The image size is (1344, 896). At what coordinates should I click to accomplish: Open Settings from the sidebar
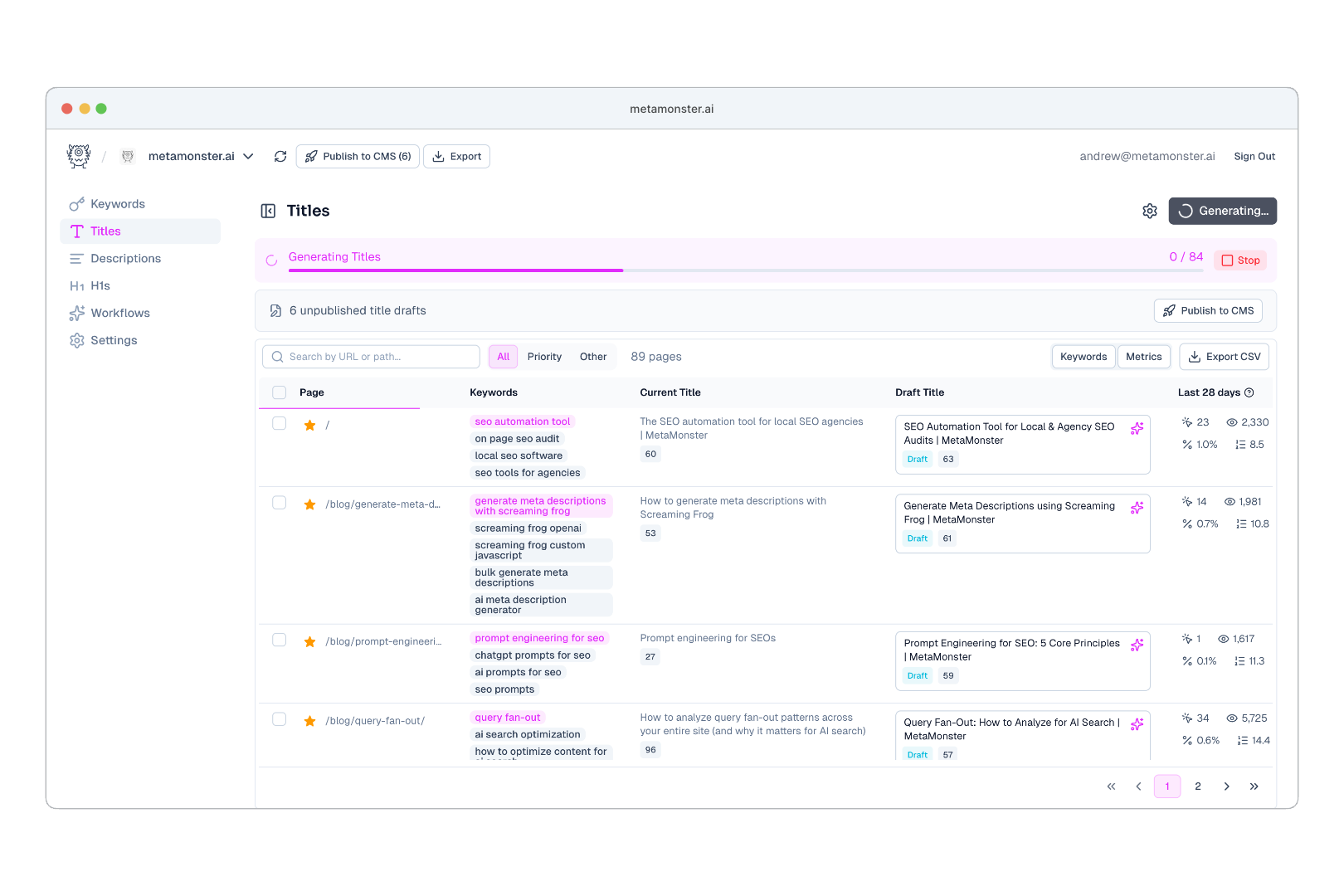tap(114, 340)
